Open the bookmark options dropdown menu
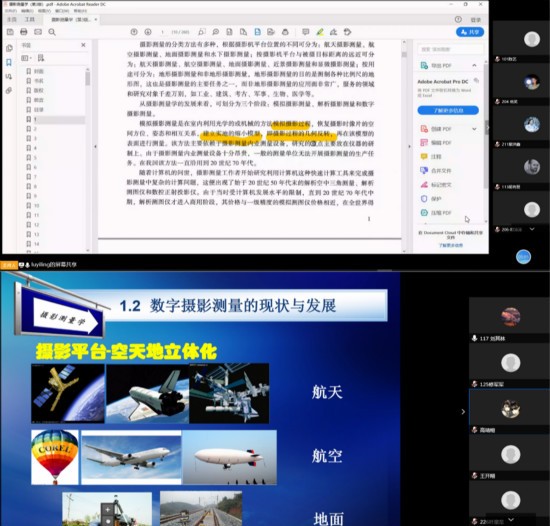The height and width of the screenshot is (526, 550). (x=27, y=58)
